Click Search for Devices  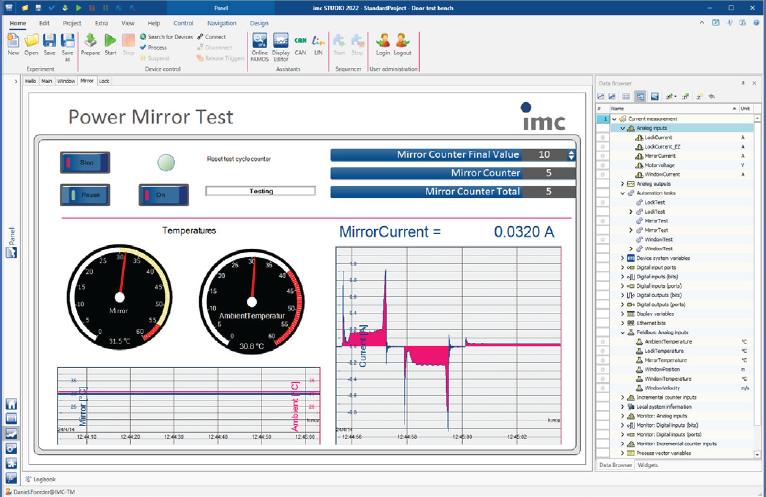pyautogui.click(x=166, y=37)
